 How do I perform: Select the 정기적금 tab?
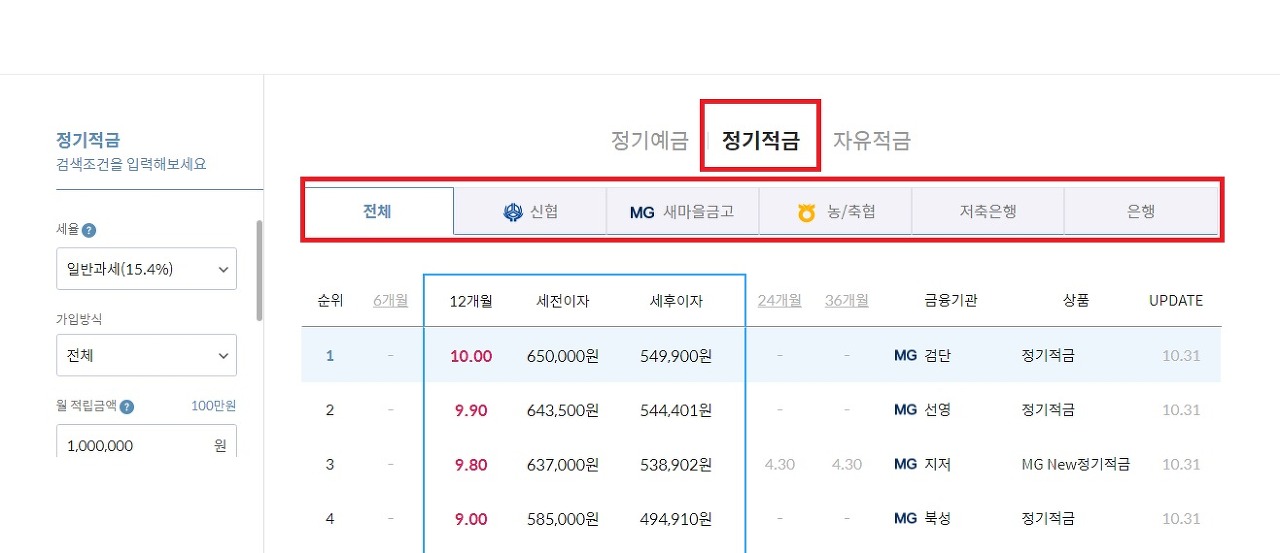point(761,141)
